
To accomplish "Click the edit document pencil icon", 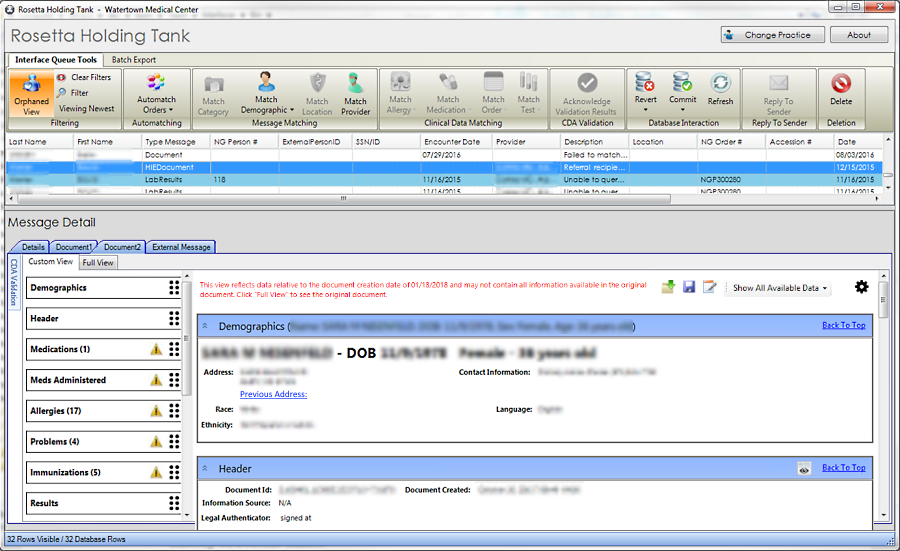I will tap(709, 287).
